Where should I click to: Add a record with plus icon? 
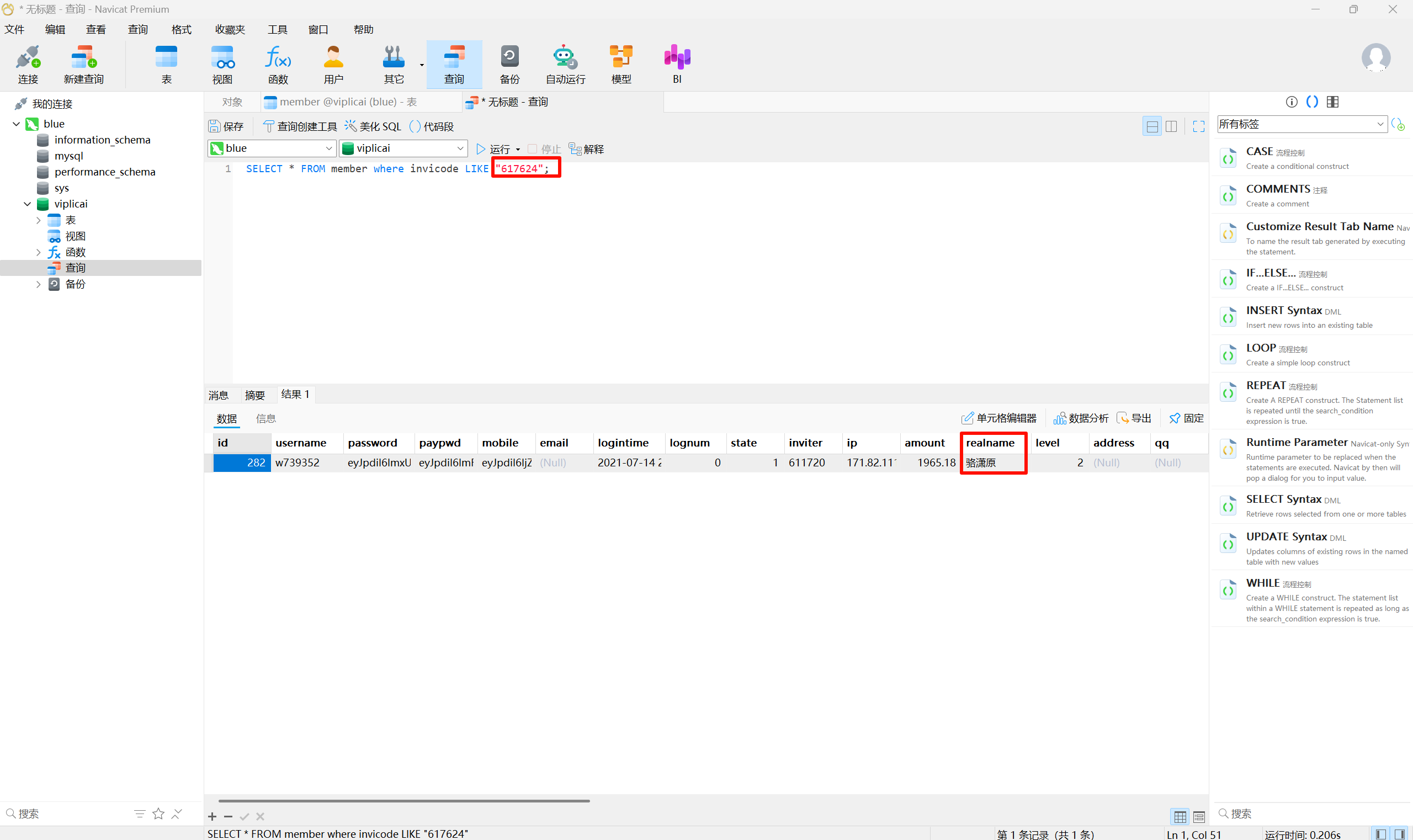[213, 816]
